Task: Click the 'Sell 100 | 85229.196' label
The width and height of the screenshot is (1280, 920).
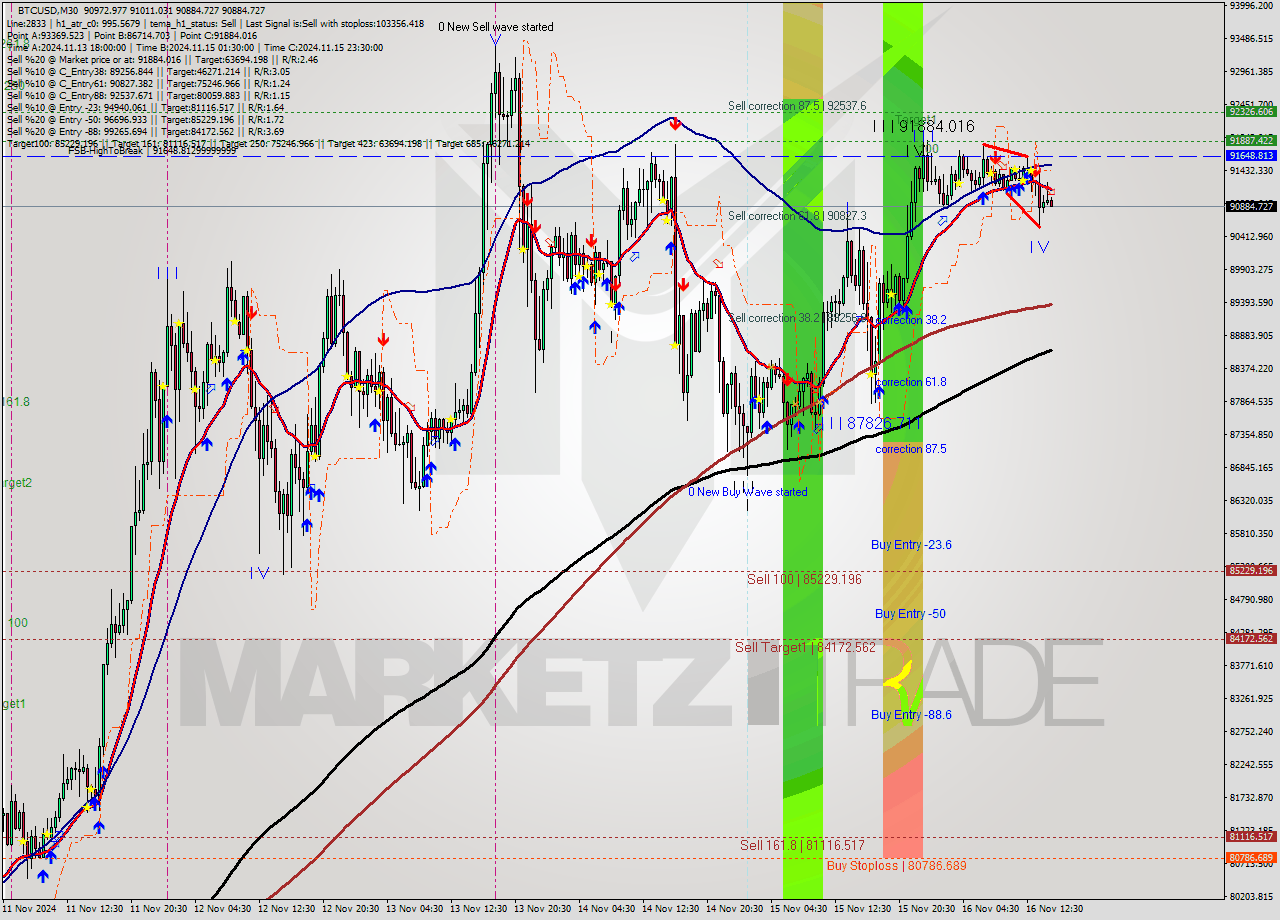Action: pyautogui.click(x=804, y=579)
